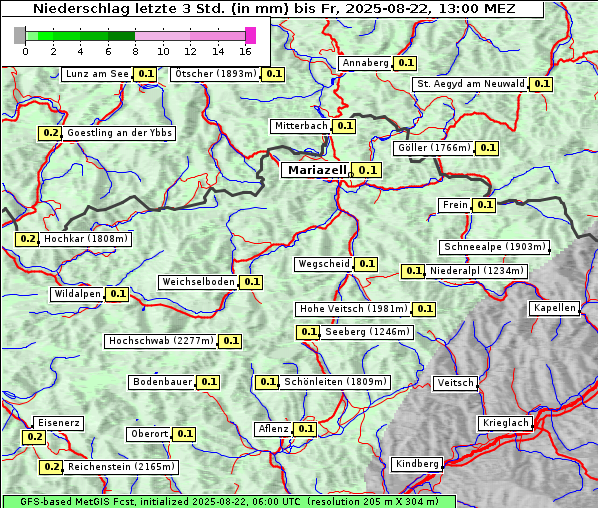Click the 0.1 value next to Annaberg
The width and height of the screenshot is (598, 508).
405,63
